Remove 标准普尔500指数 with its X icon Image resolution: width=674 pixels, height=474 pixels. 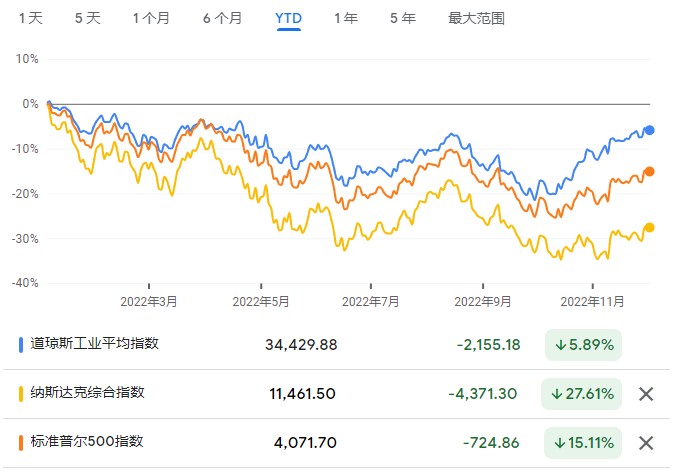pos(646,443)
